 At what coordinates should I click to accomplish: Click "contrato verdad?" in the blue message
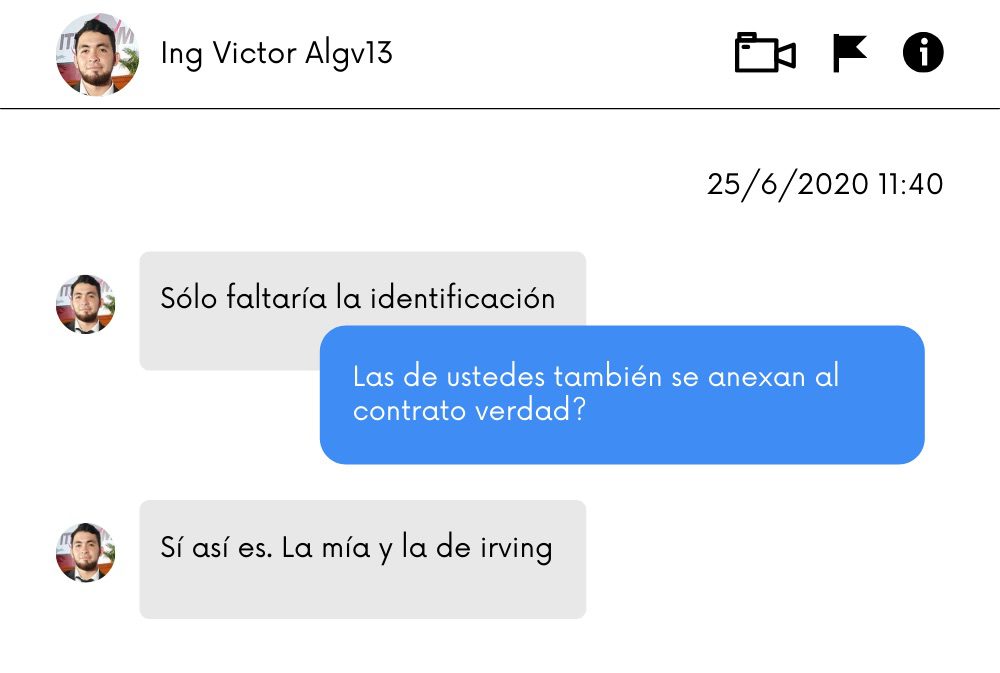pos(469,410)
